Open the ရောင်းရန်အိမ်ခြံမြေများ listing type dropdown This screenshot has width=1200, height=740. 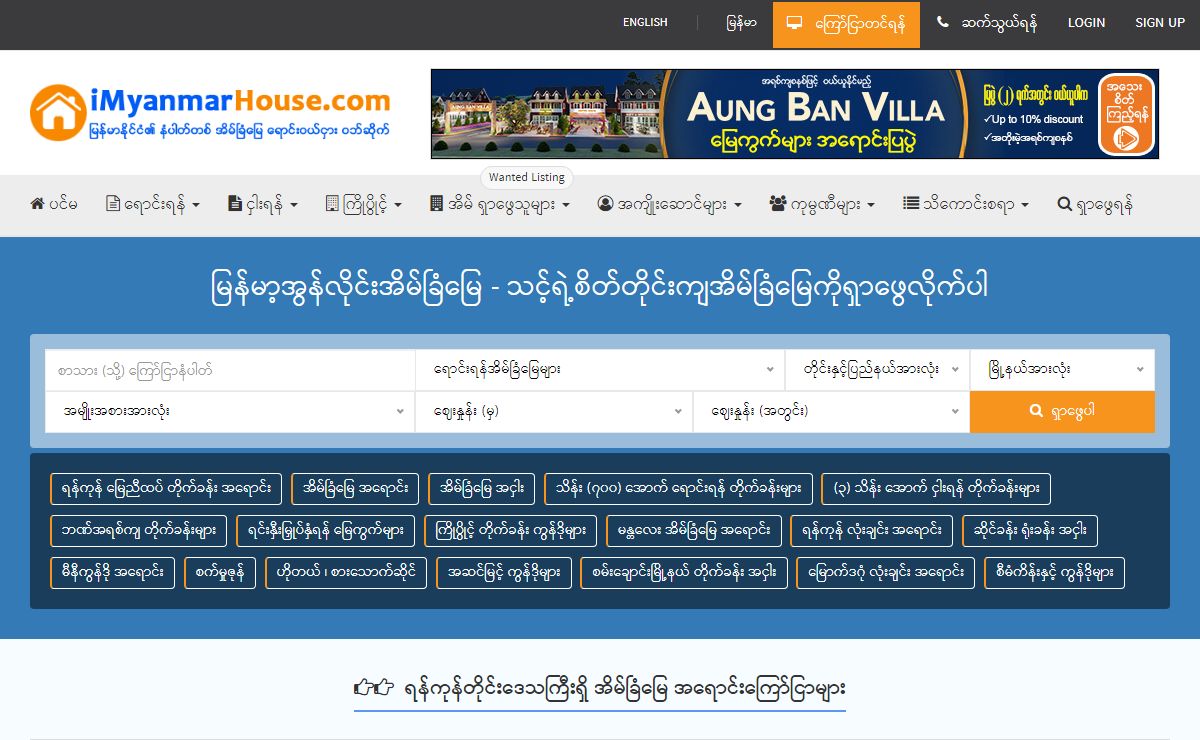(600, 370)
